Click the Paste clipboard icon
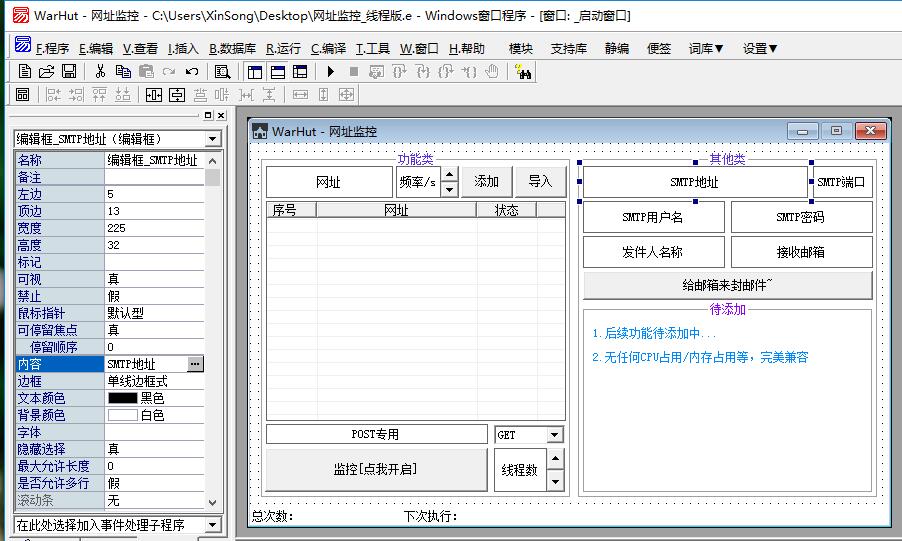 tap(147, 72)
